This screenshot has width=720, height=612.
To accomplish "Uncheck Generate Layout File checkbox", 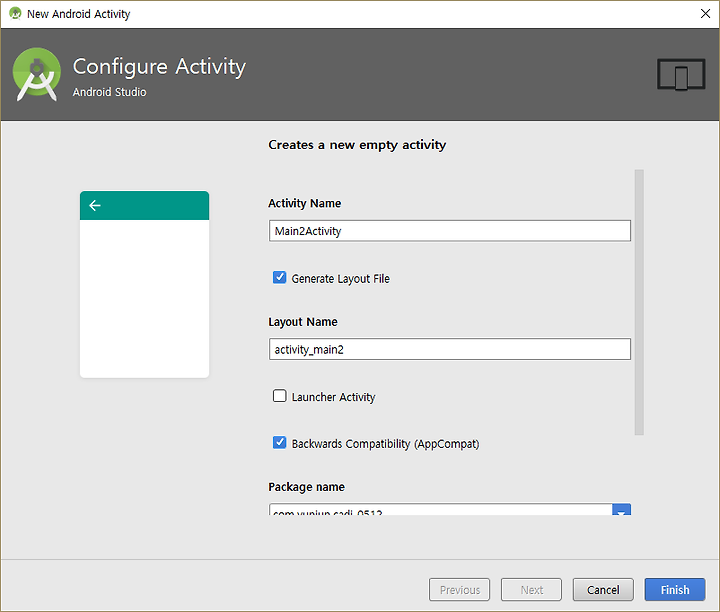I will point(279,277).
